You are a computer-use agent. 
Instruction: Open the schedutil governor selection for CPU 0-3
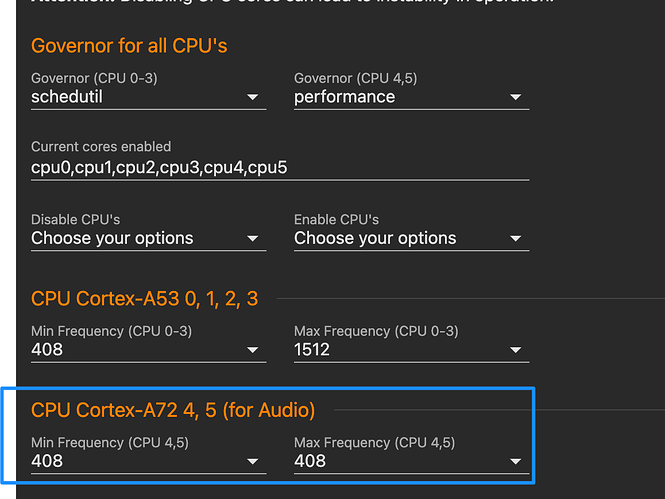[x=148, y=97]
